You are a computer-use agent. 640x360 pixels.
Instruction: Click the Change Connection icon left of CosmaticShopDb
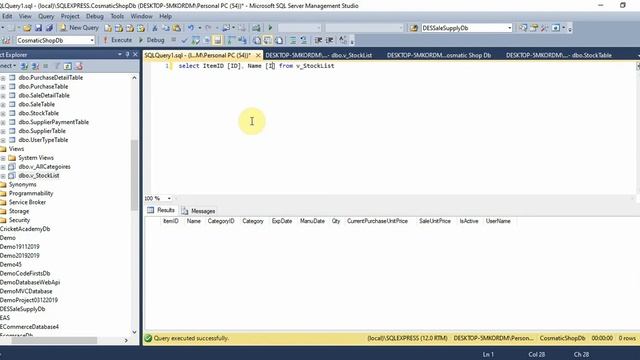(6, 40)
